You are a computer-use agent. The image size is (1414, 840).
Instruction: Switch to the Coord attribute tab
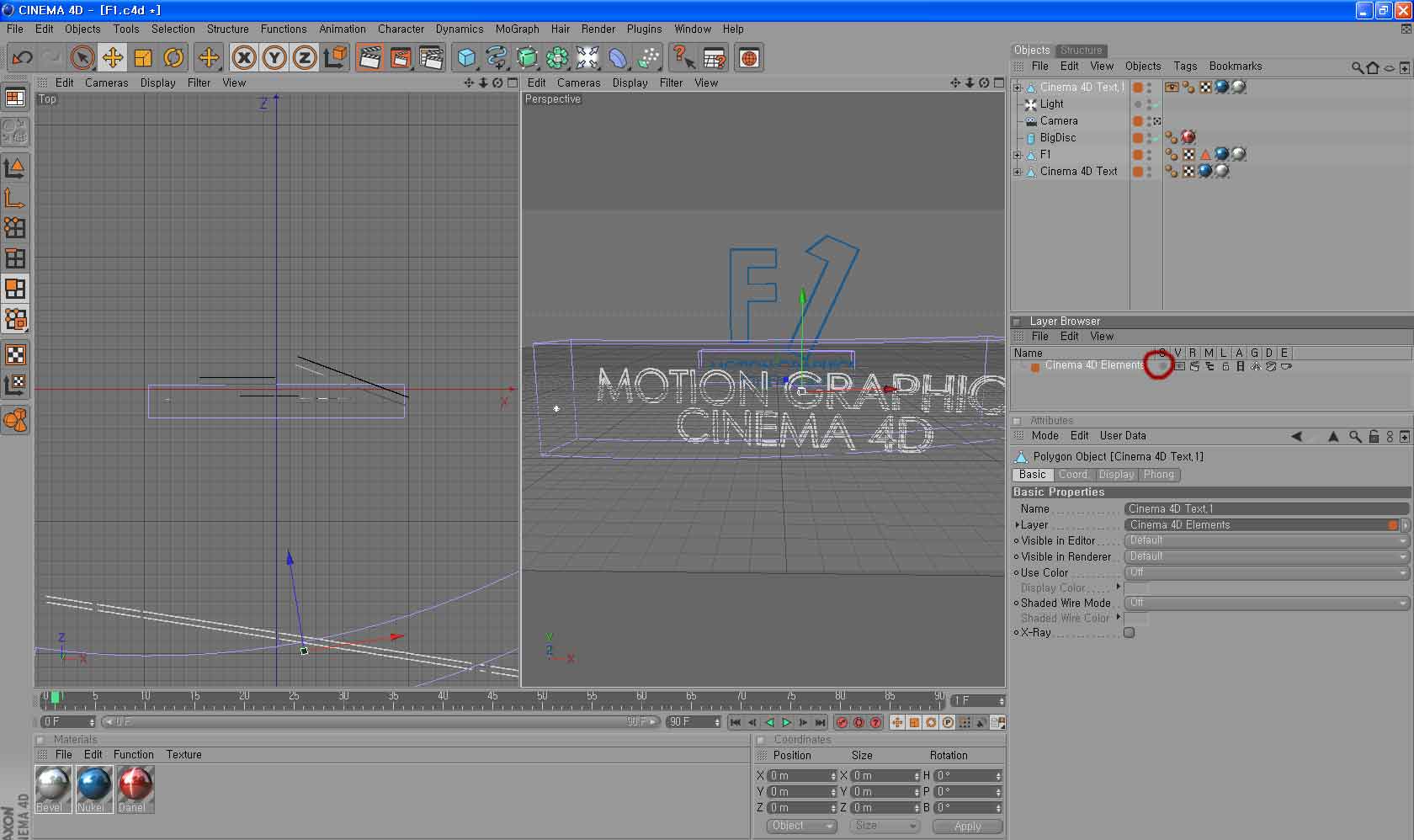[1073, 475]
